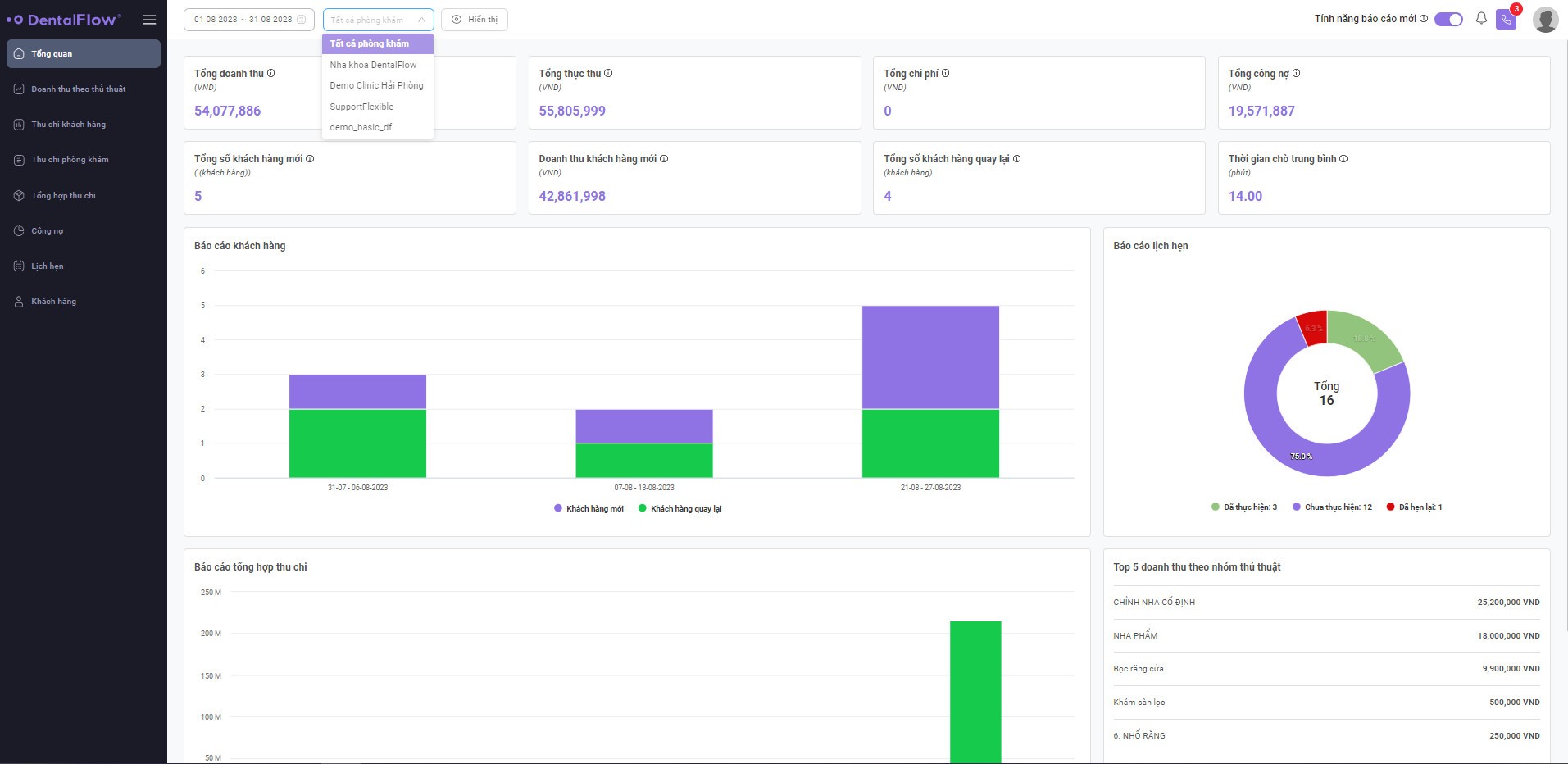Click info icon next to Tổng thực thu
The height and width of the screenshot is (764, 1568).
[x=608, y=74]
